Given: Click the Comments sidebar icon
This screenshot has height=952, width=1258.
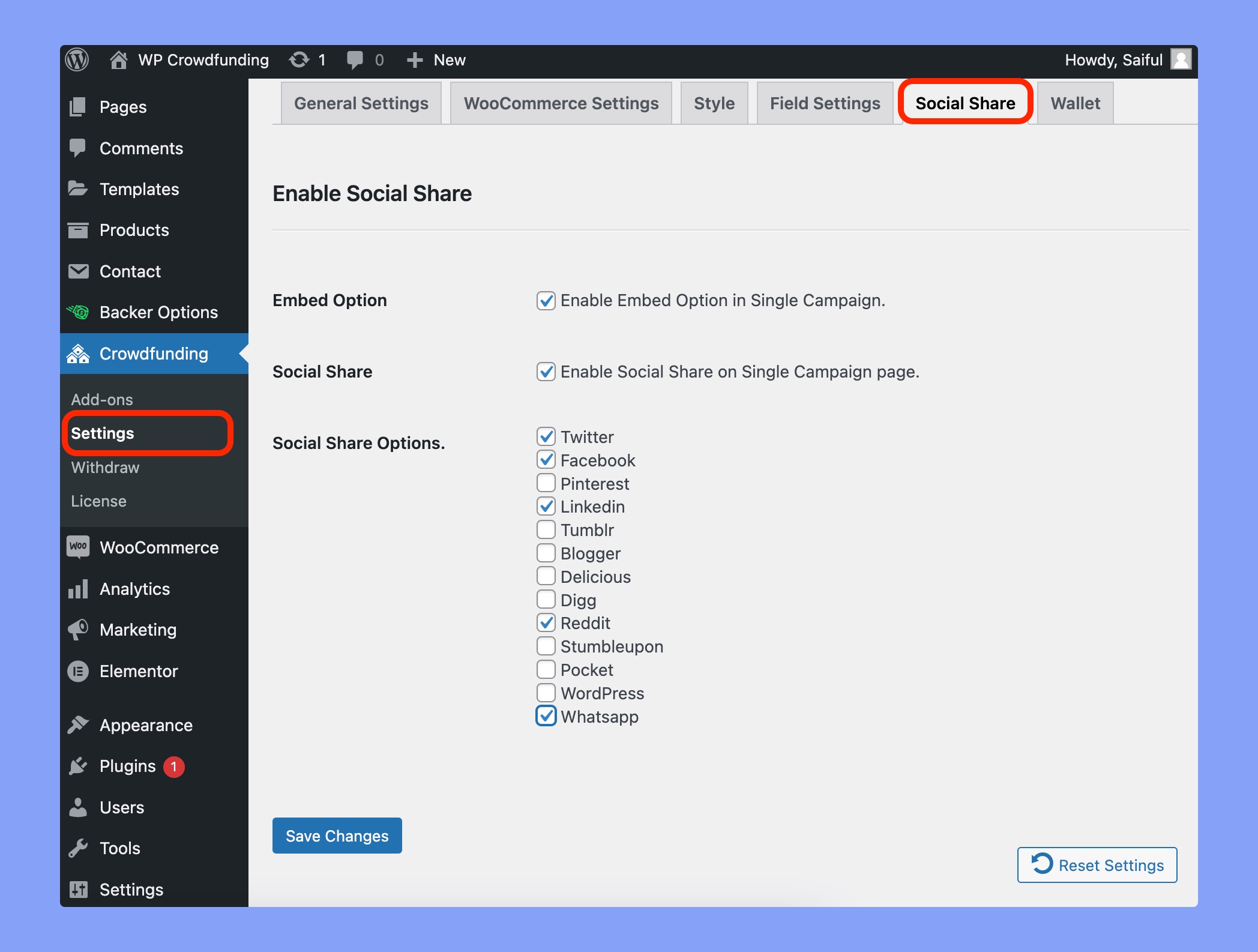Looking at the screenshot, I should click(x=78, y=148).
